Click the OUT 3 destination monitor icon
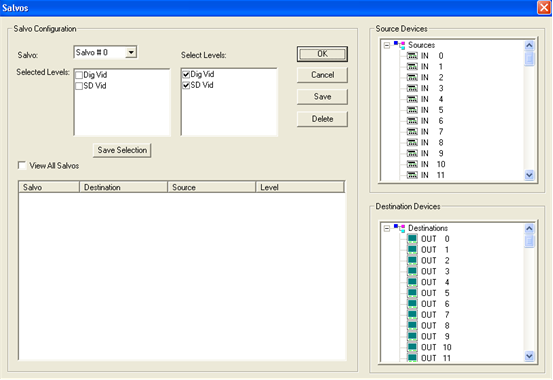 click(x=412, y=271)
